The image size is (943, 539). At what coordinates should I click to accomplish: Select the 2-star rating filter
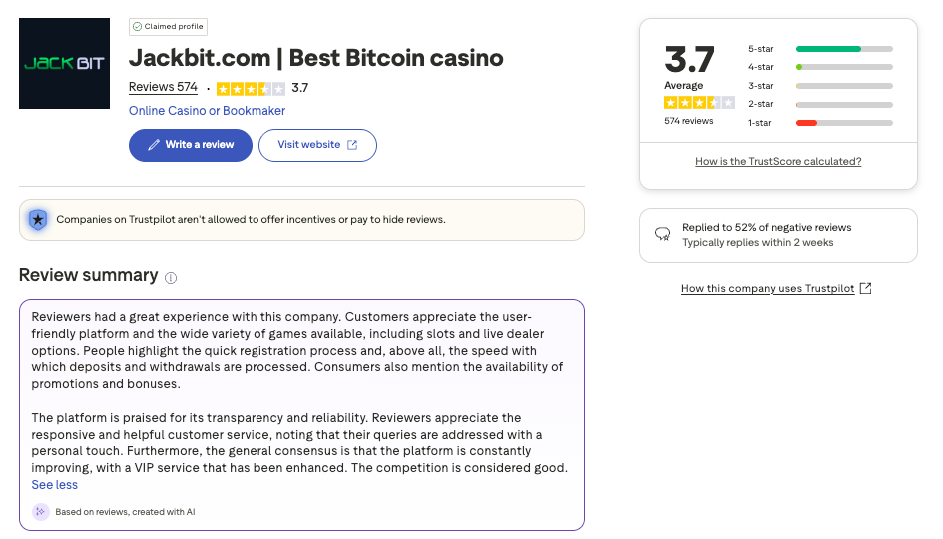(843, 104)
